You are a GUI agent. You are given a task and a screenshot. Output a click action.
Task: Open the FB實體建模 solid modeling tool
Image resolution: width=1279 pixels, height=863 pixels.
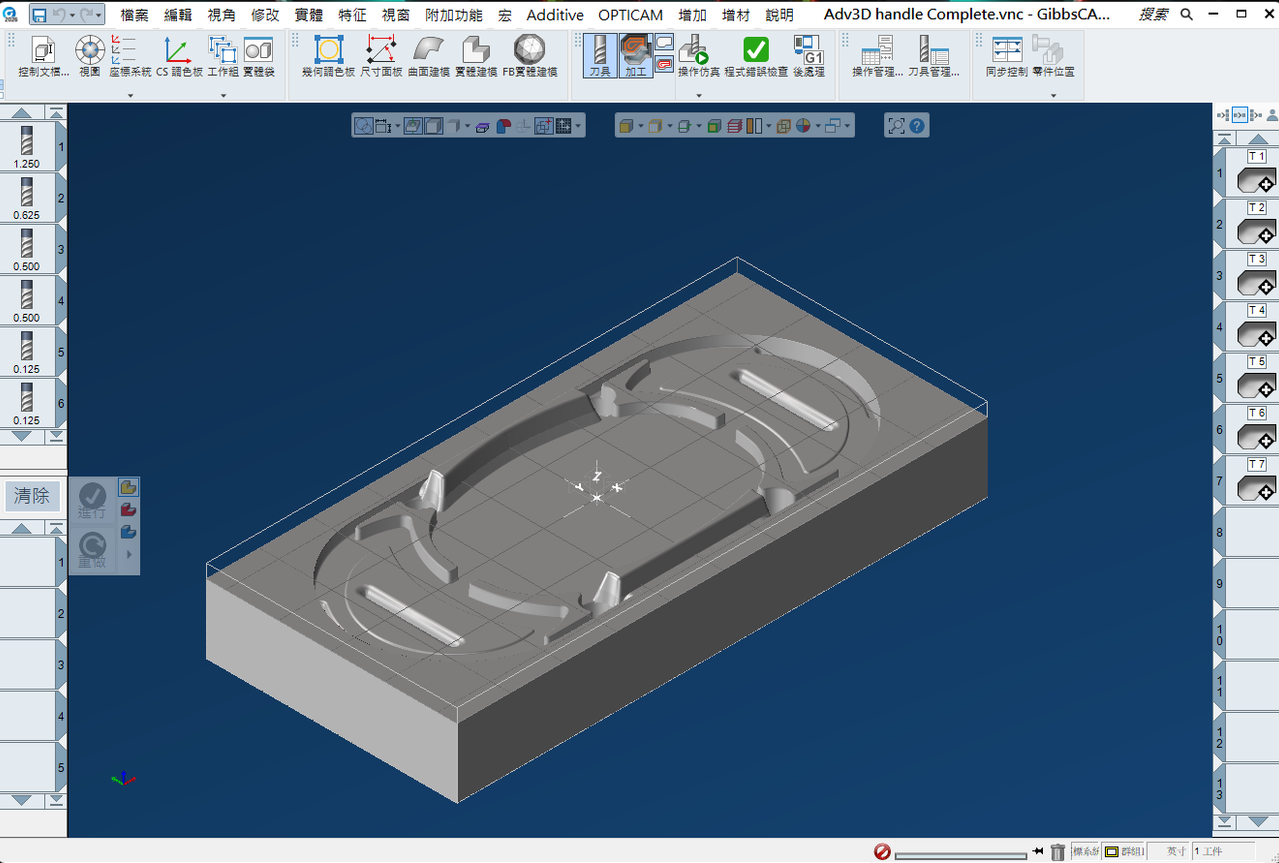(x=530, y=56)
